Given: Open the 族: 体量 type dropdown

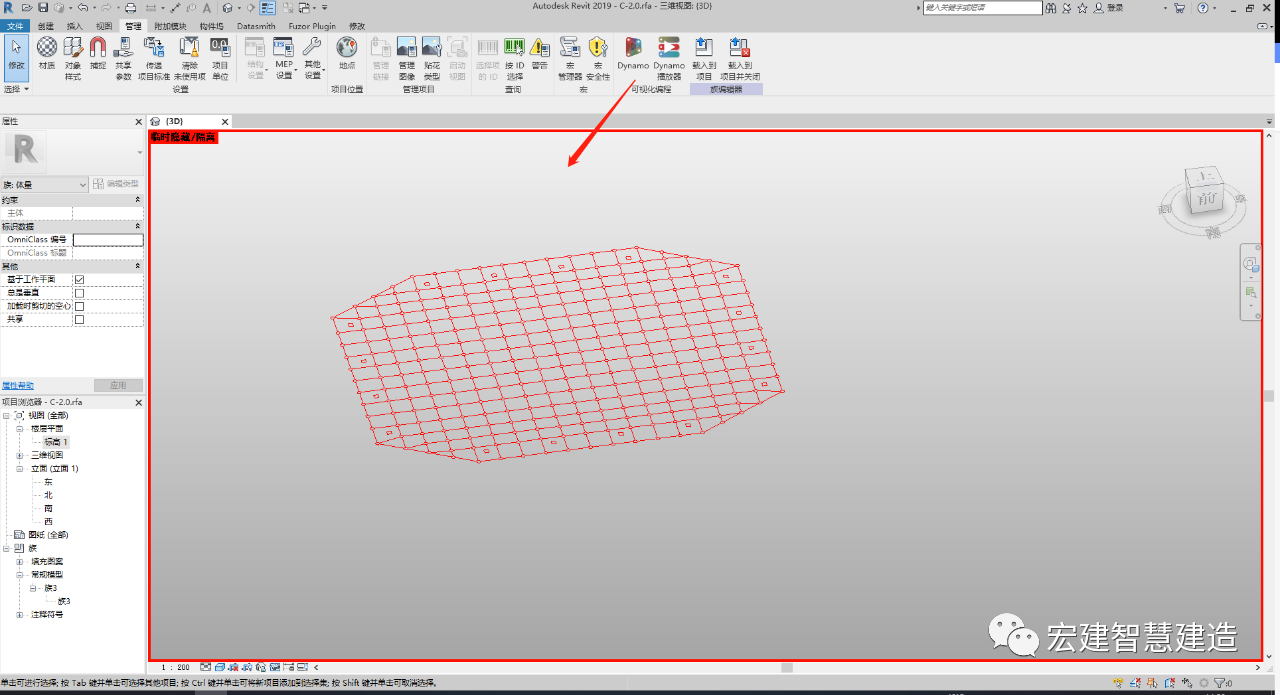Looking at the screenshot, I should 45,185.
